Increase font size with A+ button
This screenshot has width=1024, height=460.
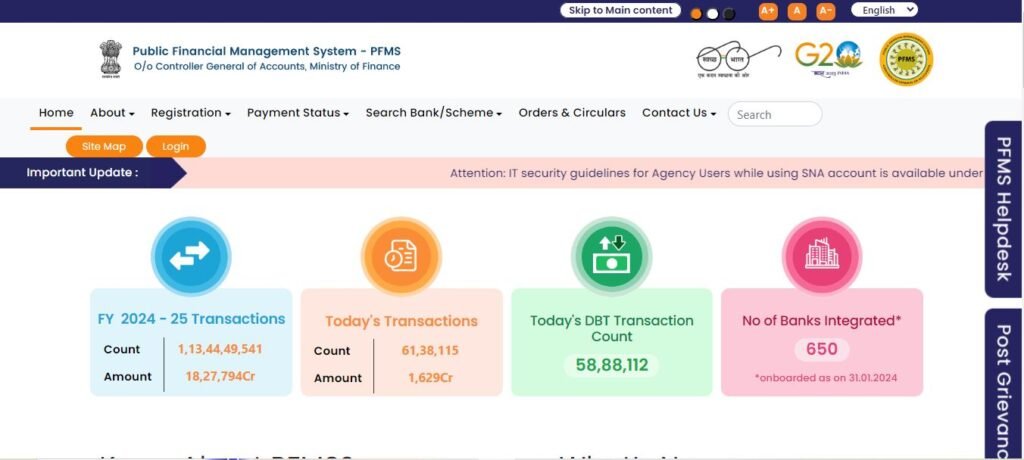(768, 11)
